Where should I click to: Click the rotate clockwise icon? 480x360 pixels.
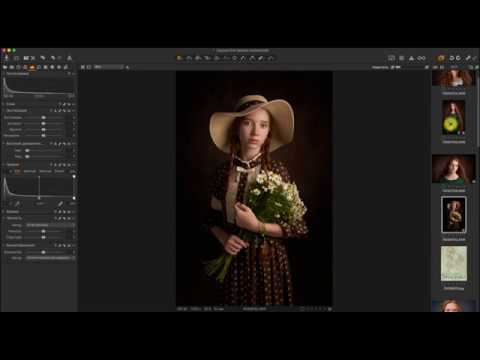[459, 58]
